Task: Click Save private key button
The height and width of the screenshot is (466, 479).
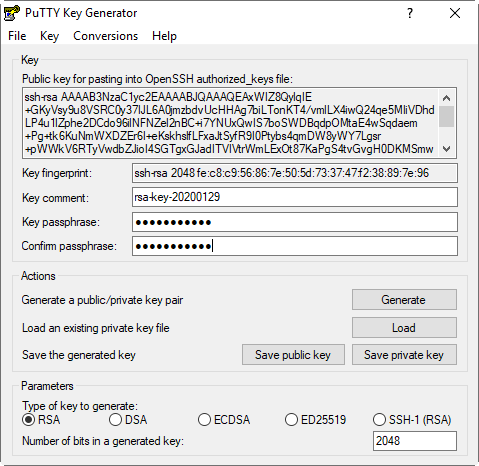Action: (404, 355)
